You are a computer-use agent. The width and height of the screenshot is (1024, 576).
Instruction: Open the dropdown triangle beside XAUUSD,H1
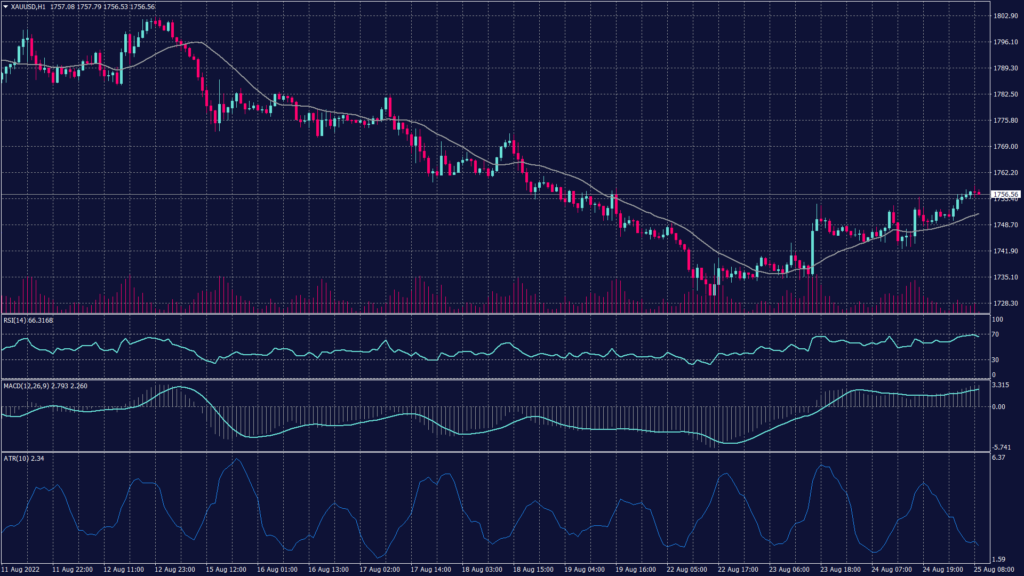pos(5,6)
